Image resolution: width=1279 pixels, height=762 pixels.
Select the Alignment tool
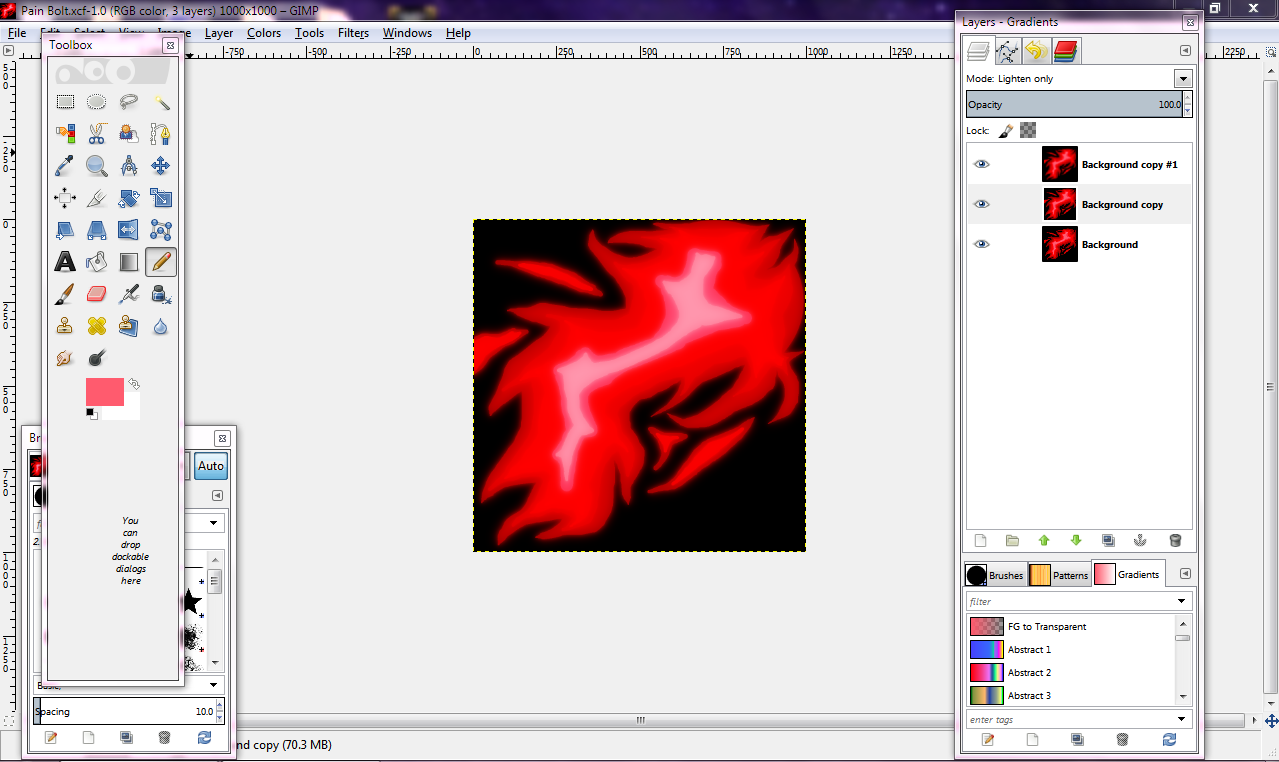pos(65,197)
